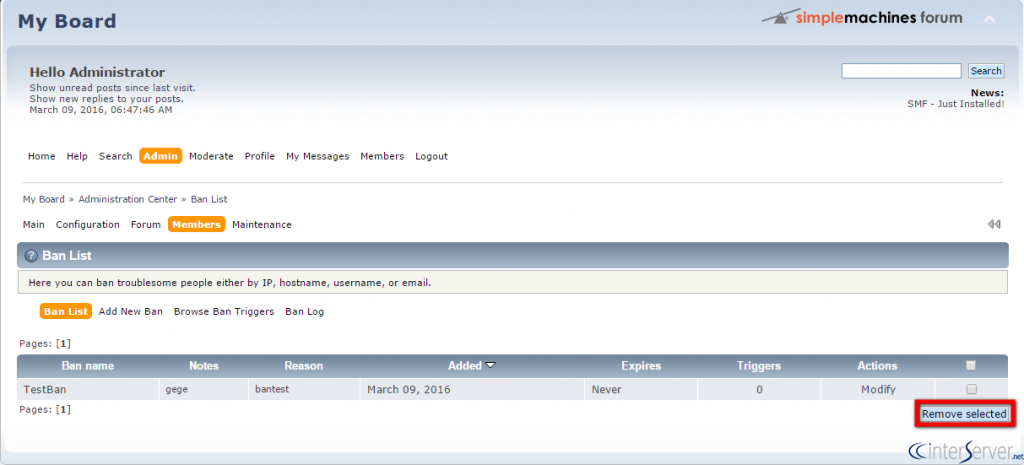Toggle the select-all checkbox in header
Viewport: 1024px width, 465px height.
[971, 365]
